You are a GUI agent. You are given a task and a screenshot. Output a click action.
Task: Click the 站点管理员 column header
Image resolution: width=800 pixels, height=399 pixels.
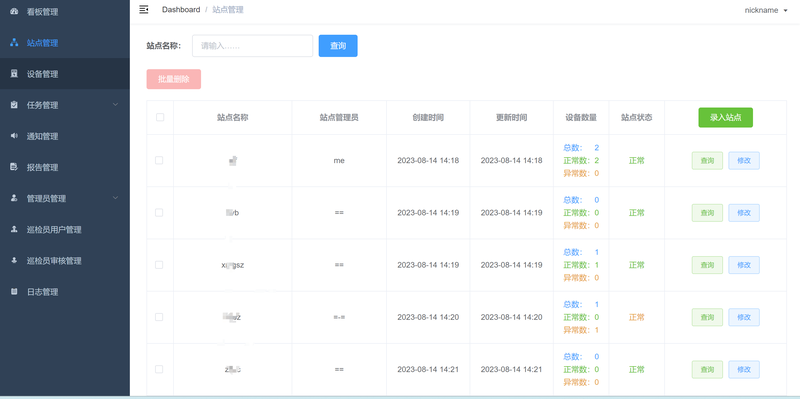[x=339, y=117]
